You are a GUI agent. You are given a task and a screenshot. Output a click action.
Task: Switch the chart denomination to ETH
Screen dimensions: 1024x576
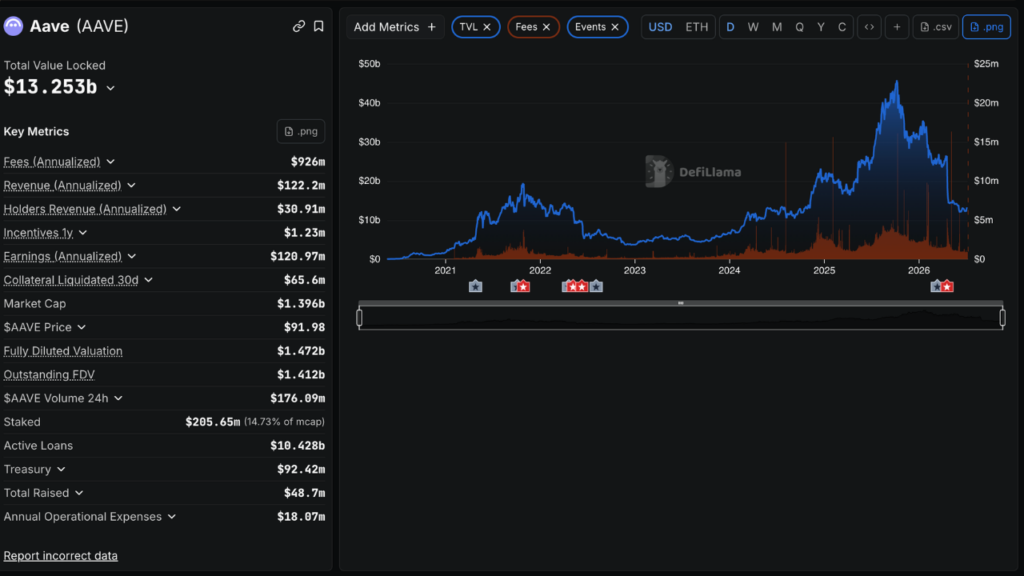coord(696,27)
